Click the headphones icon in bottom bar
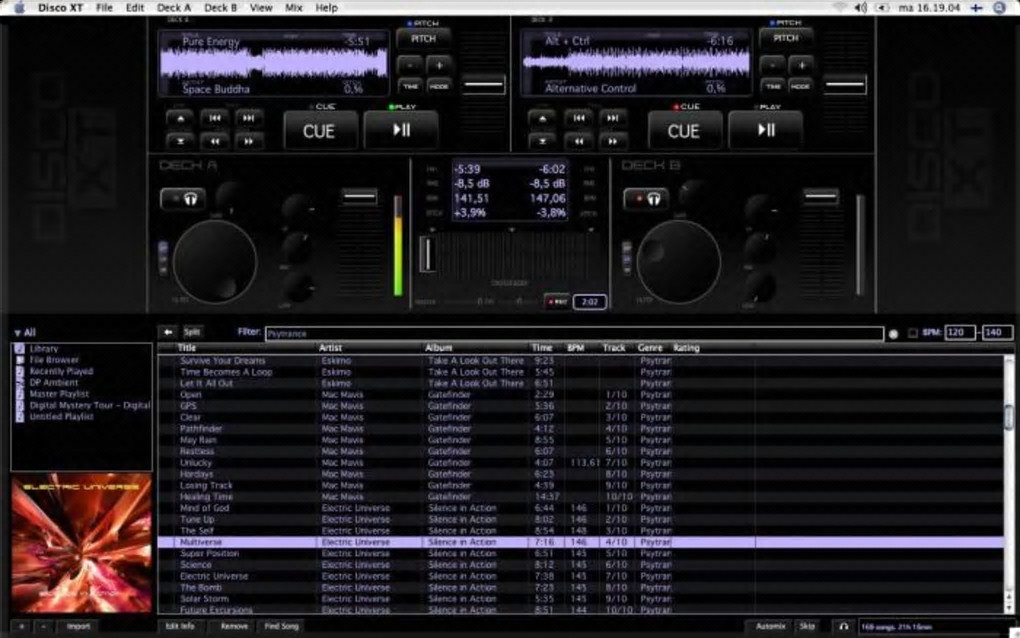Screen dimensions: 1020x638 click(x=843, y=626)
